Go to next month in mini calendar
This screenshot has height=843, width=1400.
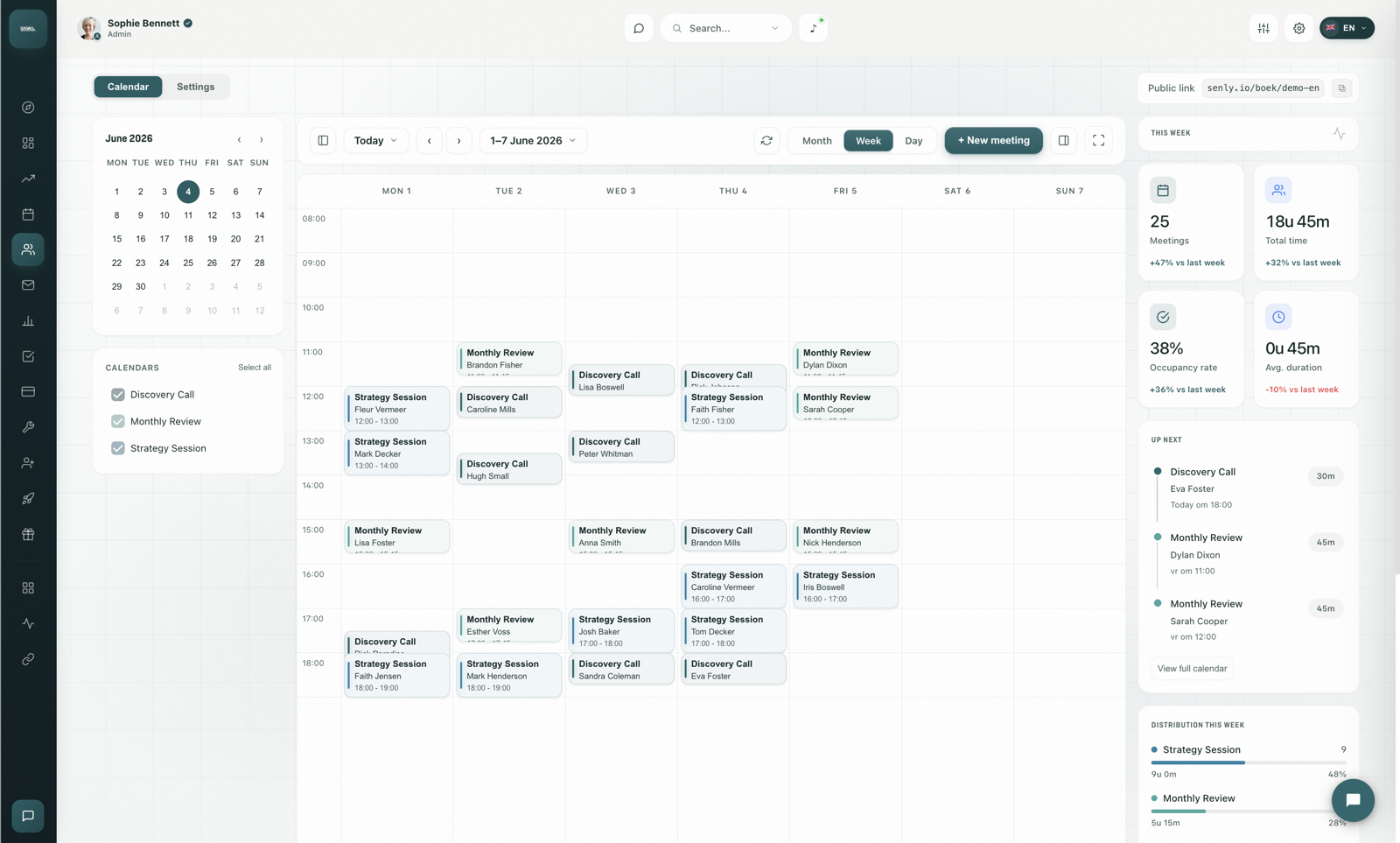261,140
